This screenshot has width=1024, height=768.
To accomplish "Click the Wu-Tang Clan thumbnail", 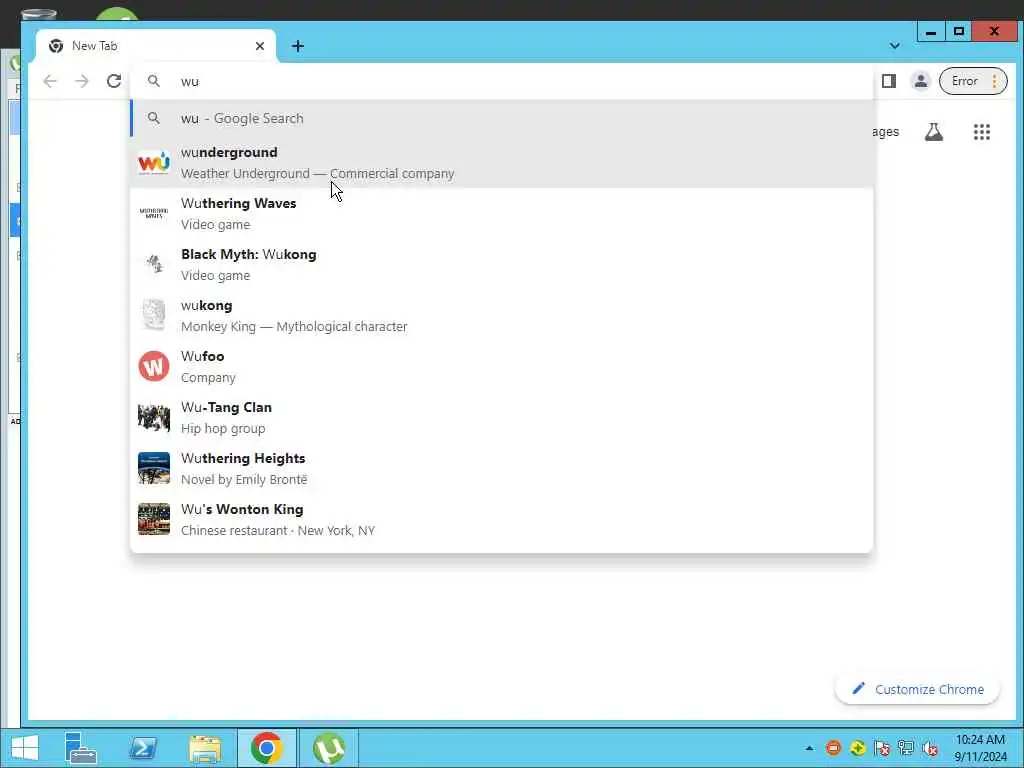I will (x=154, y=417).
